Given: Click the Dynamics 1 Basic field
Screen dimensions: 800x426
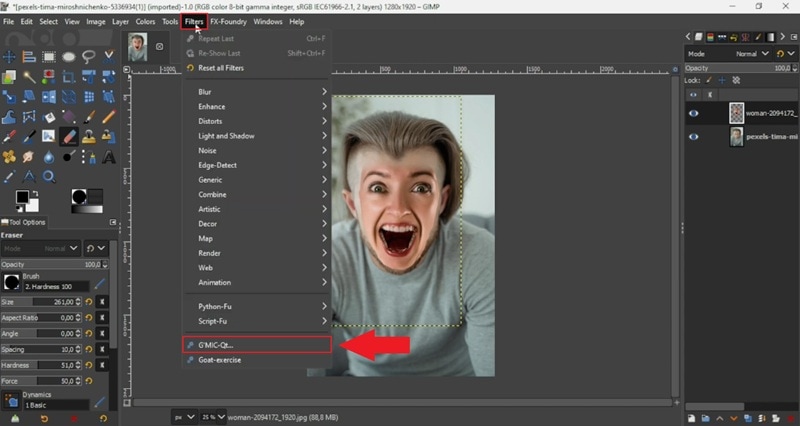Looking at the screenshot, I should pyautogui.click(x=56, y=405).
